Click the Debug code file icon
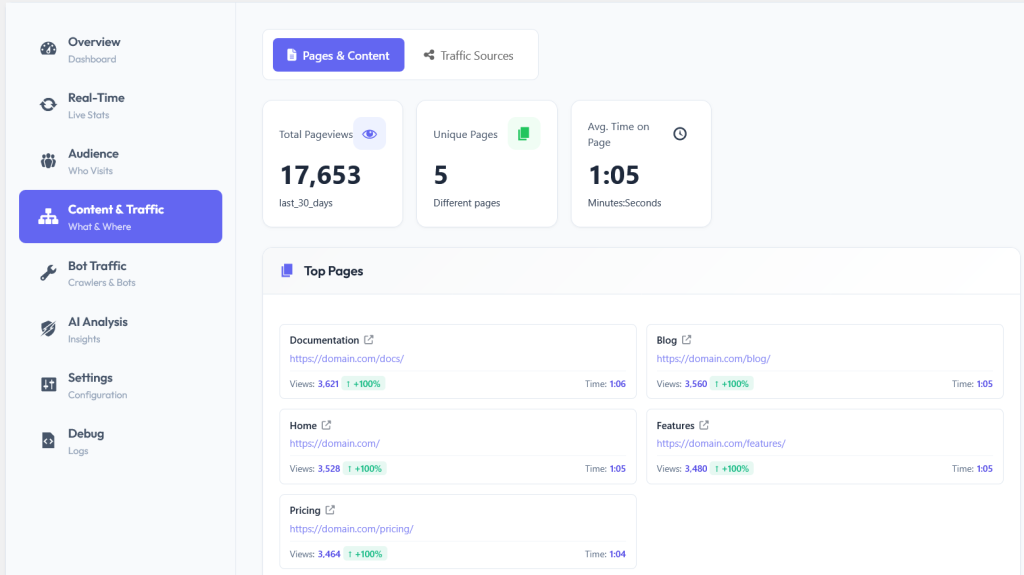This screenshot has height=575, width=1024. (48, 440)
